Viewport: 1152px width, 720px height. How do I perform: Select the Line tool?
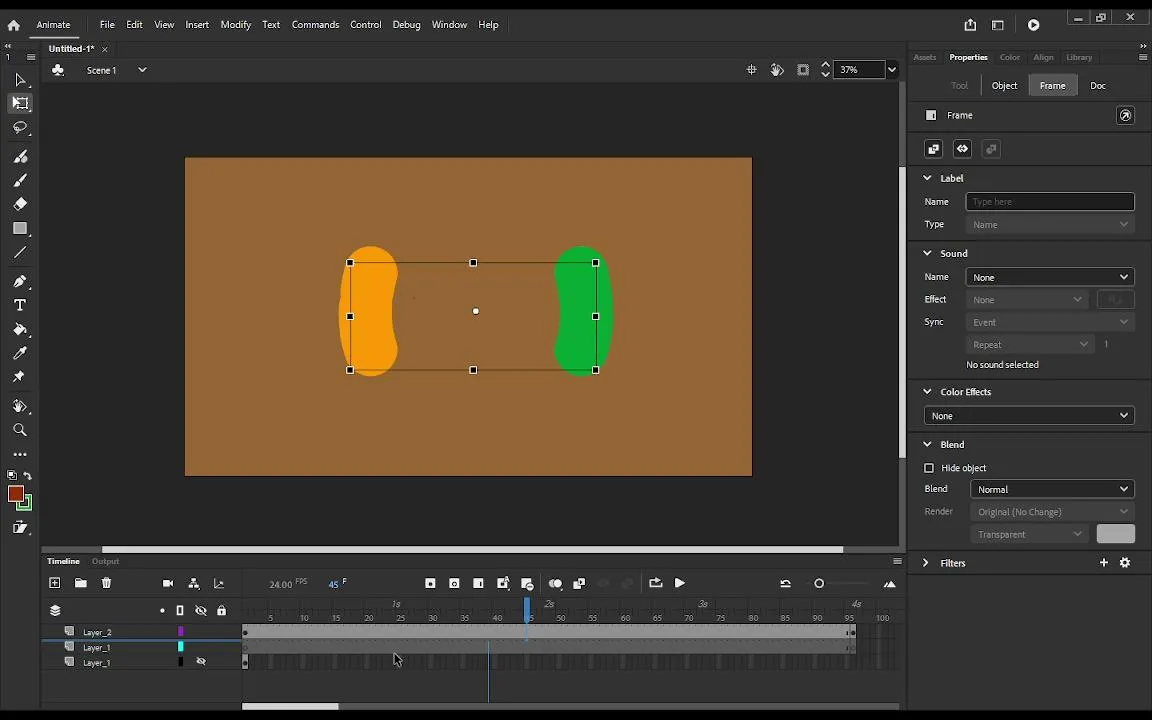point(20,252)
